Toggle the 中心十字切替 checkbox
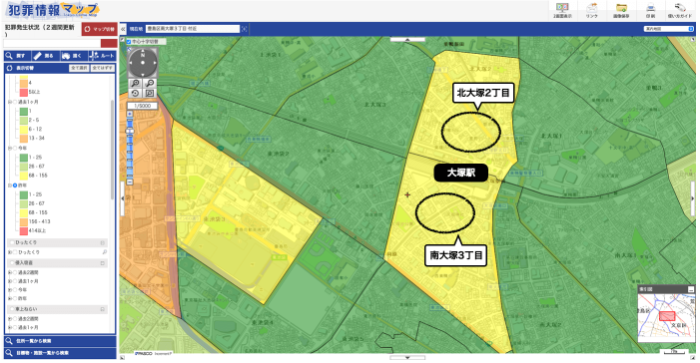700x363 pixels. [x=129, y=42]
